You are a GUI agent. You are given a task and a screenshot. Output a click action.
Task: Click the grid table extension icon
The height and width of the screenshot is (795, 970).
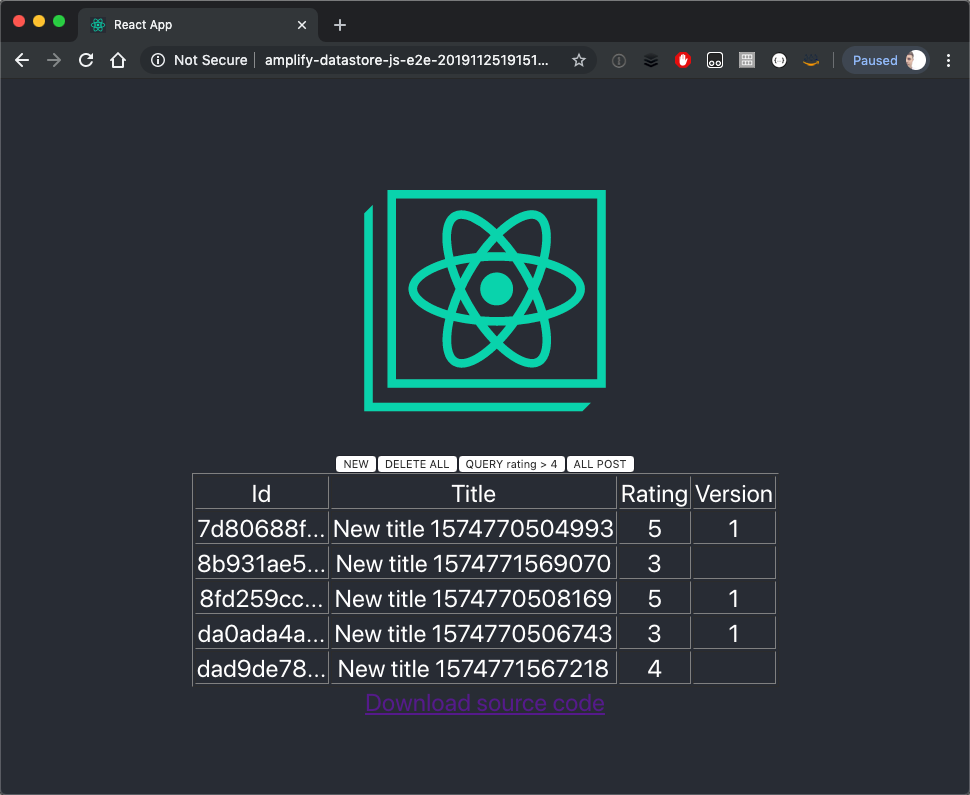coord(746,60)
